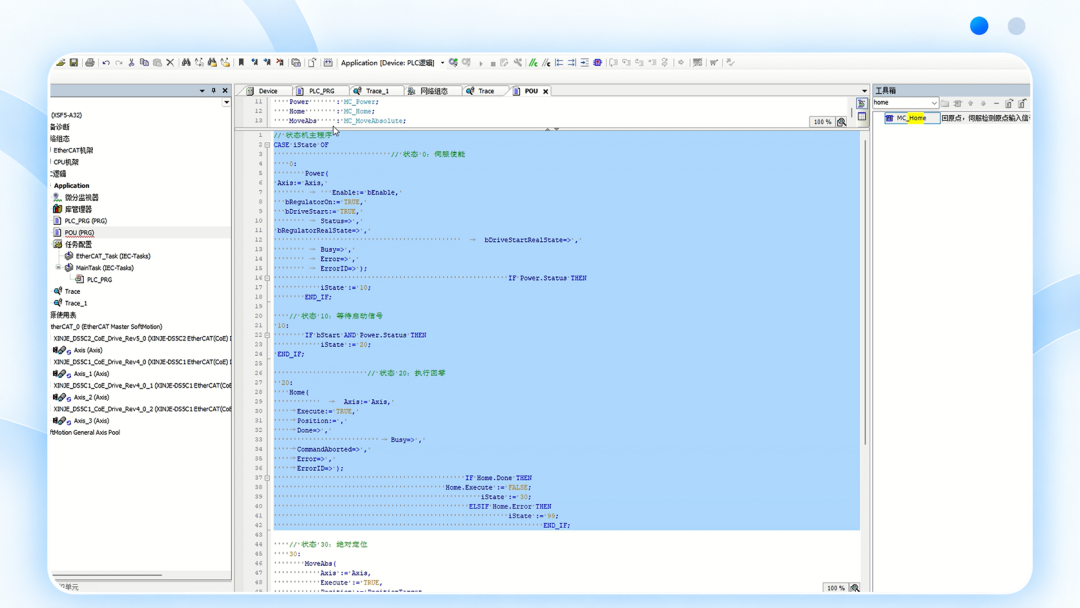The width and height of the screenshot is (1080, 608).
Task: Click the declaration pane 100 % zoom field
Action: pos(822,122)
